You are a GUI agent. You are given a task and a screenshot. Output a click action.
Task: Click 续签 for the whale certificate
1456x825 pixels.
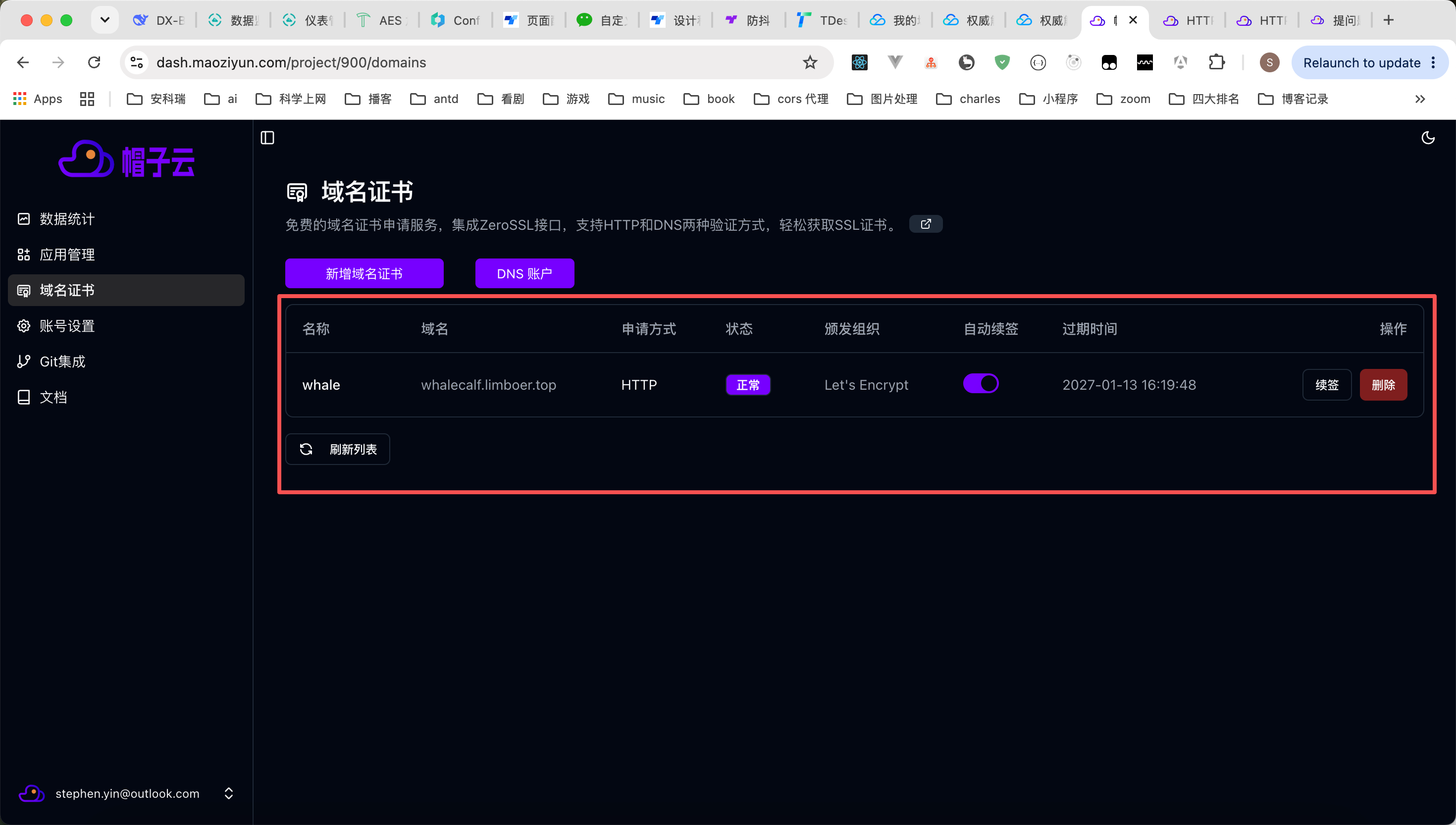pos(1327,385)
